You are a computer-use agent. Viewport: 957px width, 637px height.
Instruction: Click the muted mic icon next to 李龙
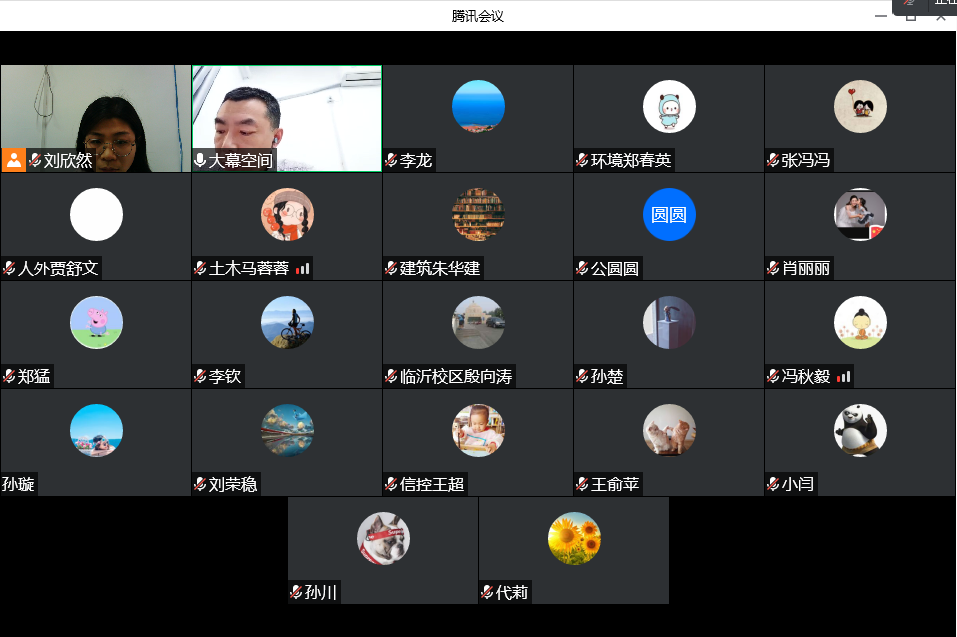click(x=391, y=160)
